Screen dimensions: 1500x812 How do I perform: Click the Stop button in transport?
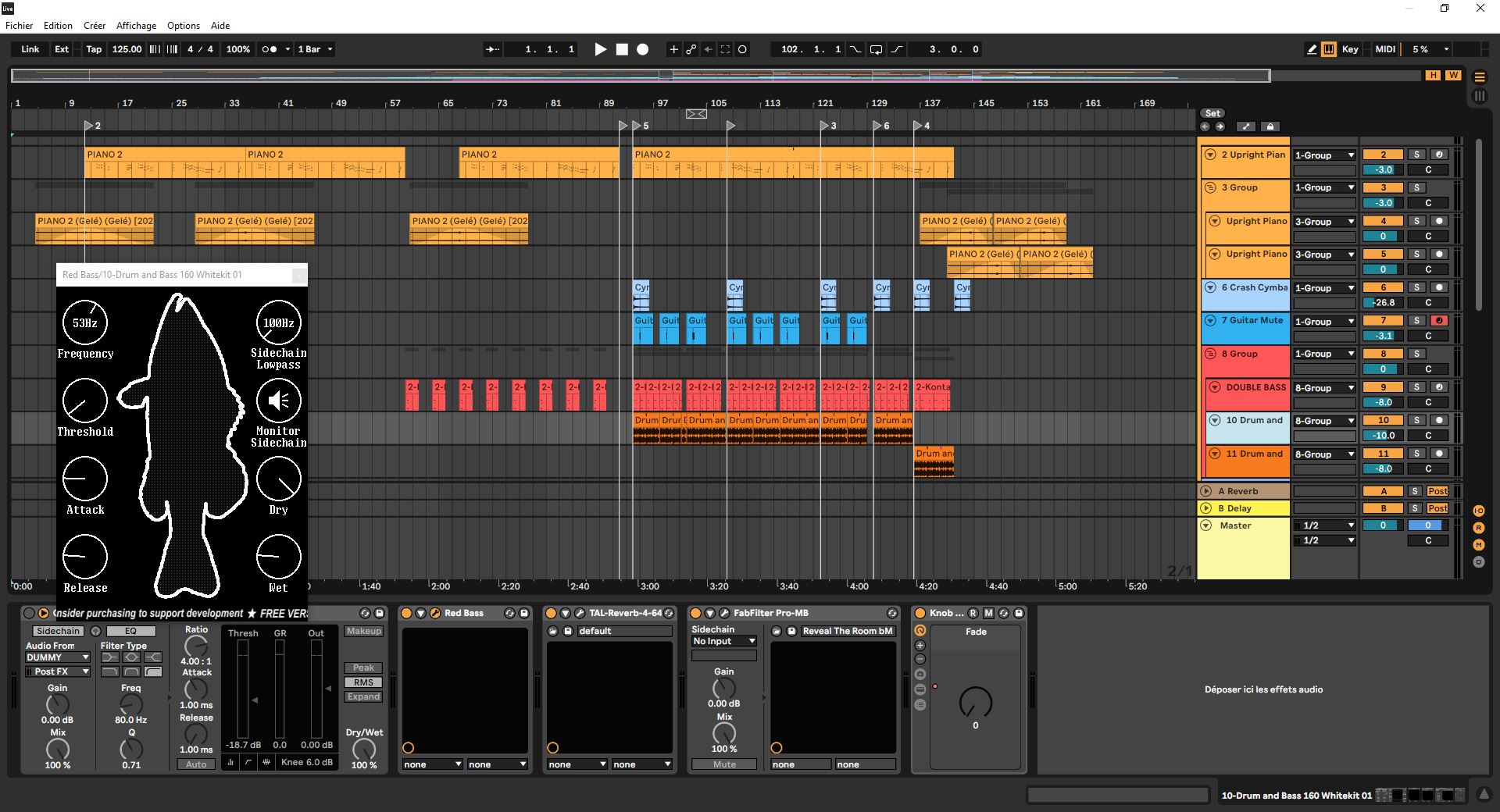(x=622, y=49)
